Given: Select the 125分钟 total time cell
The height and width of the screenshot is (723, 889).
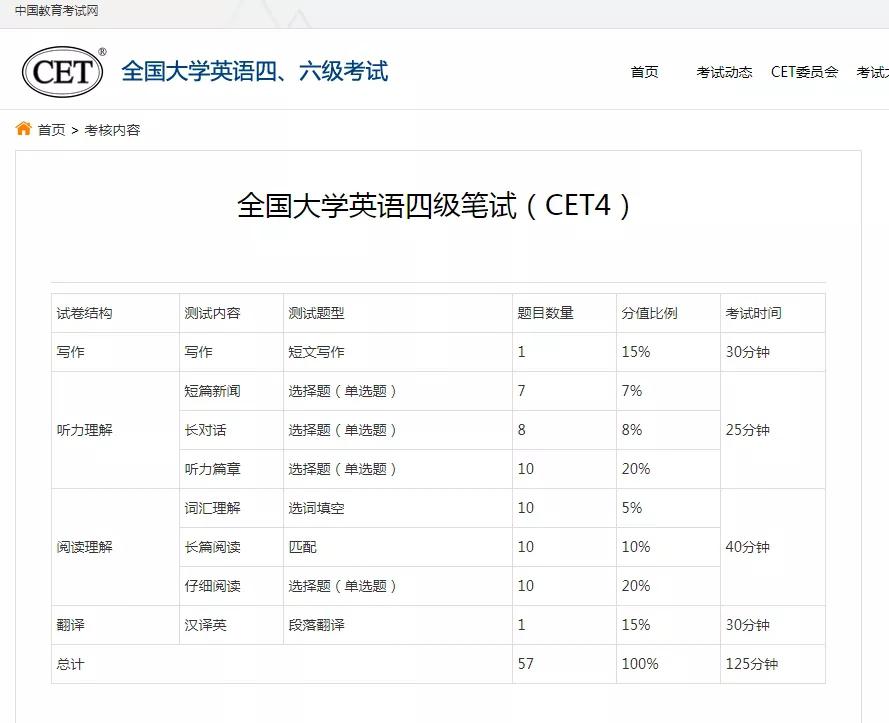Looking at the screenshot, I should [x=751, y=664].
